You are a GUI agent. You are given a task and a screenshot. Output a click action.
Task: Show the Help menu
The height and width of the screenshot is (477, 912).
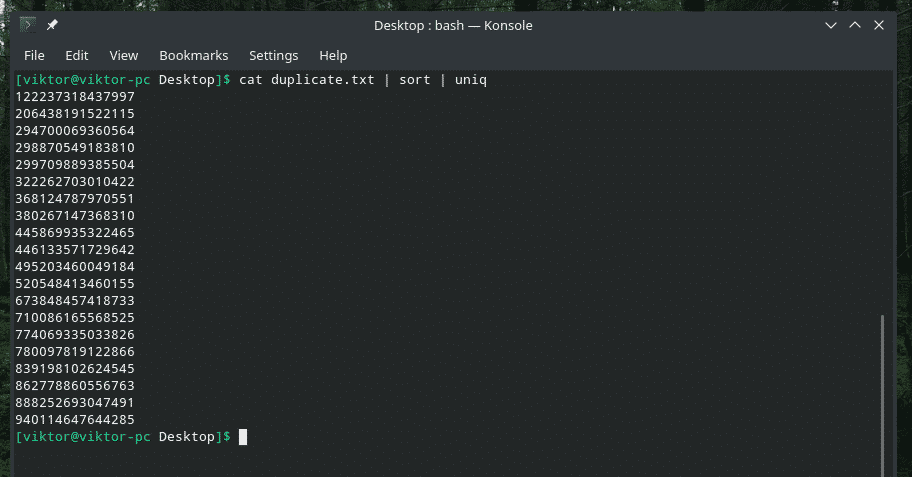(x=333, y=55)
